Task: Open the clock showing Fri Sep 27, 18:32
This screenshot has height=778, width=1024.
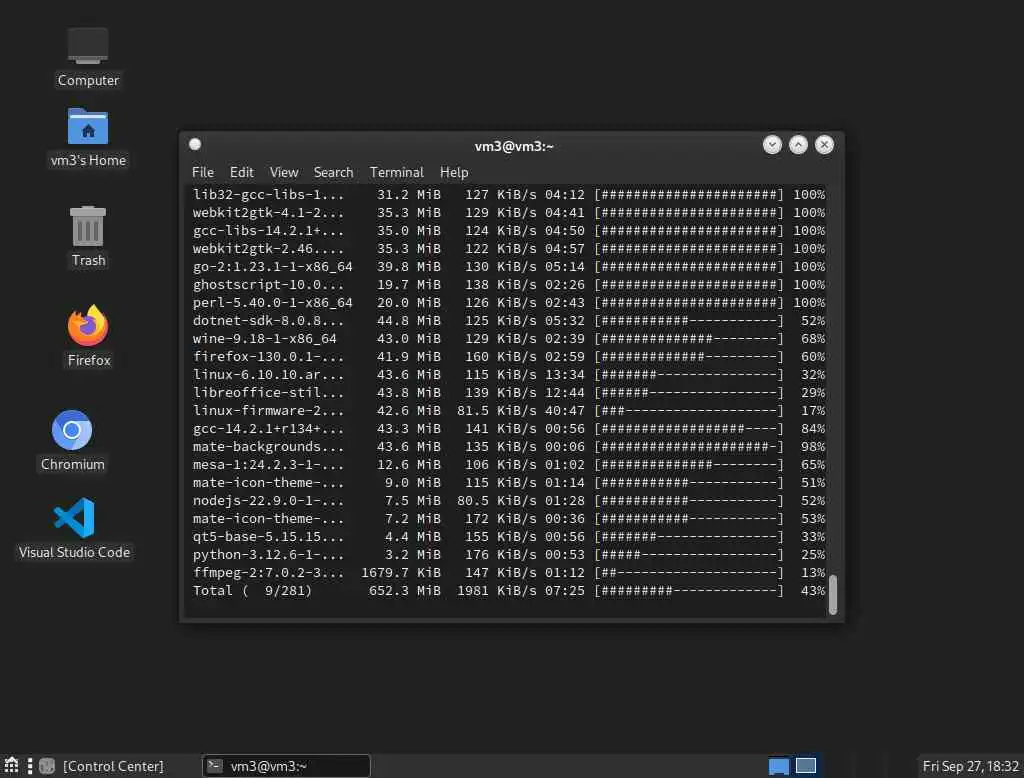Action: (x=970, y=766)
